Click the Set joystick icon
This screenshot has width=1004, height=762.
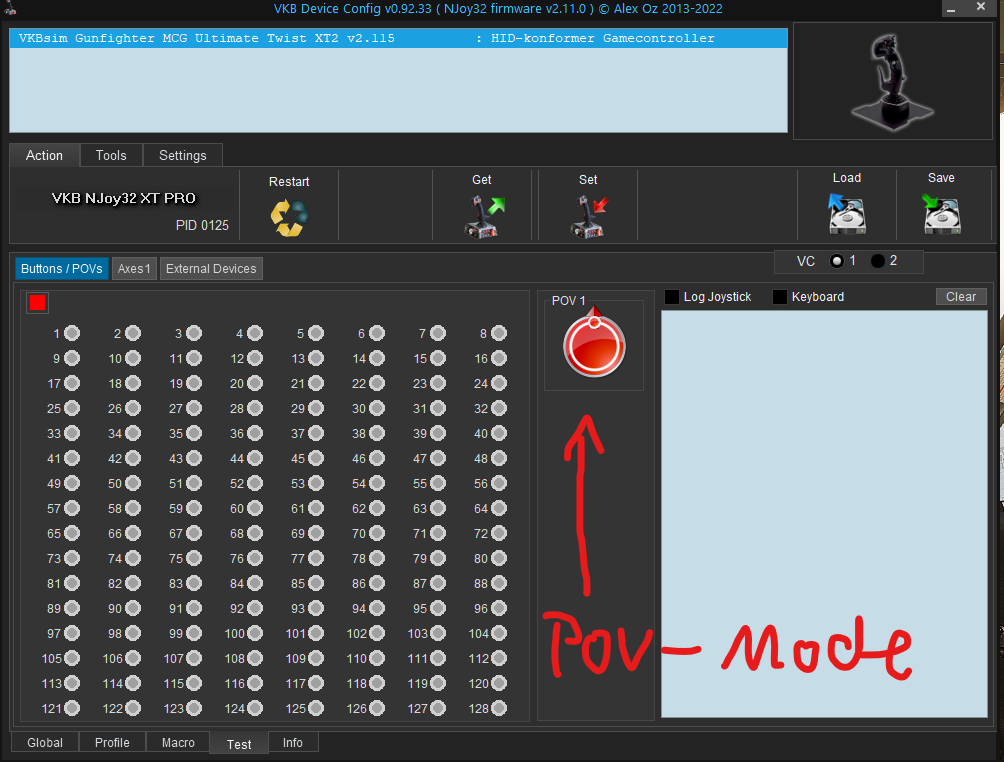tap(588, 216)
